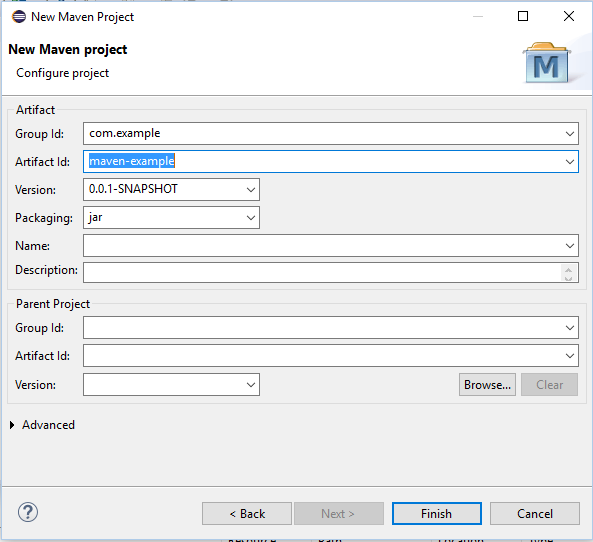
Task: Click Description field scroll up arrow
Action: [568, 269]
